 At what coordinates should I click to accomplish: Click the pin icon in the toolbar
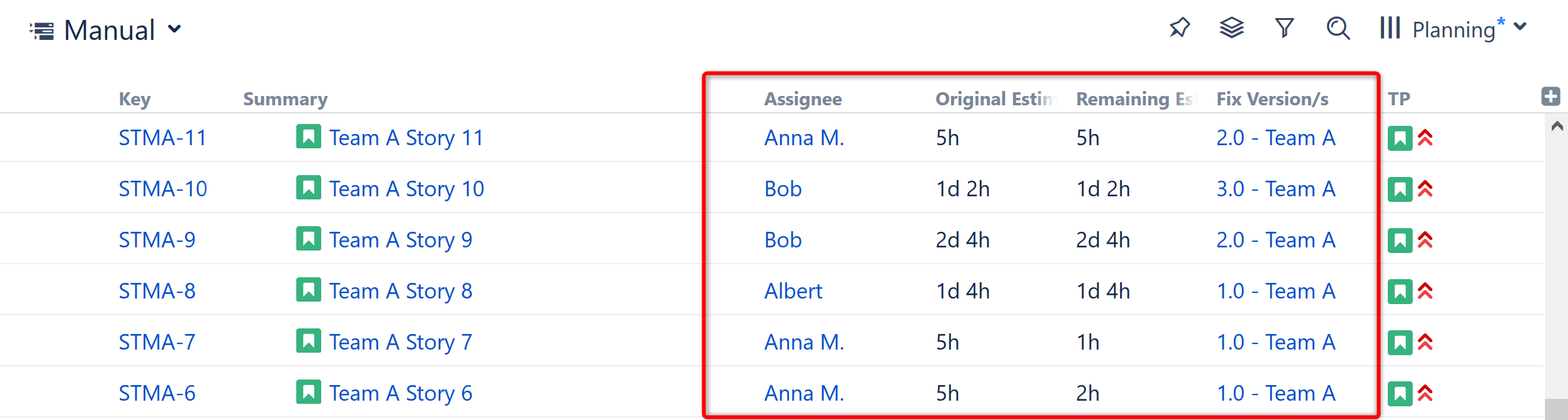point(1179,28)
